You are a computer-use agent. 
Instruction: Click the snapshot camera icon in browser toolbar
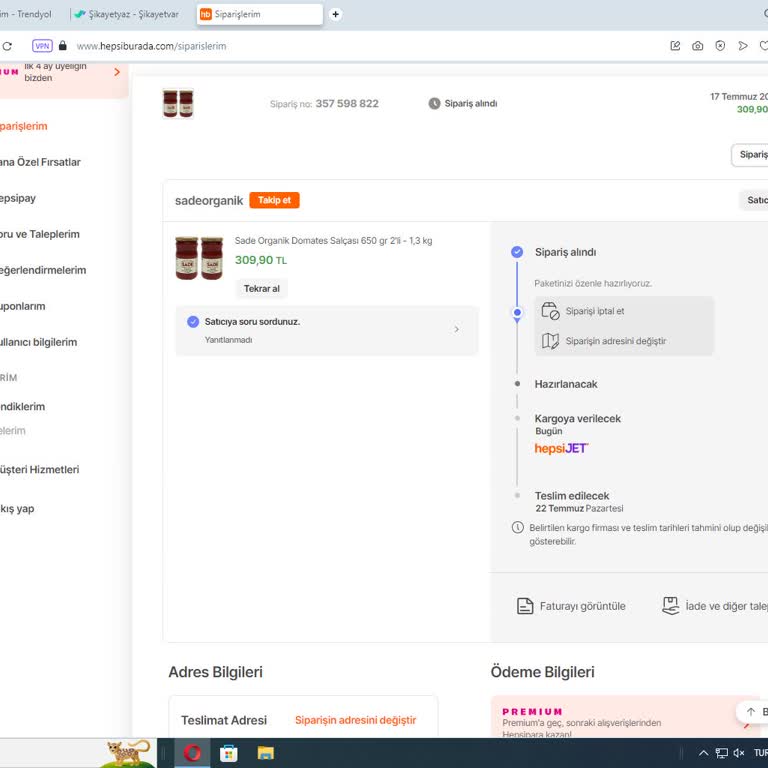697,46
